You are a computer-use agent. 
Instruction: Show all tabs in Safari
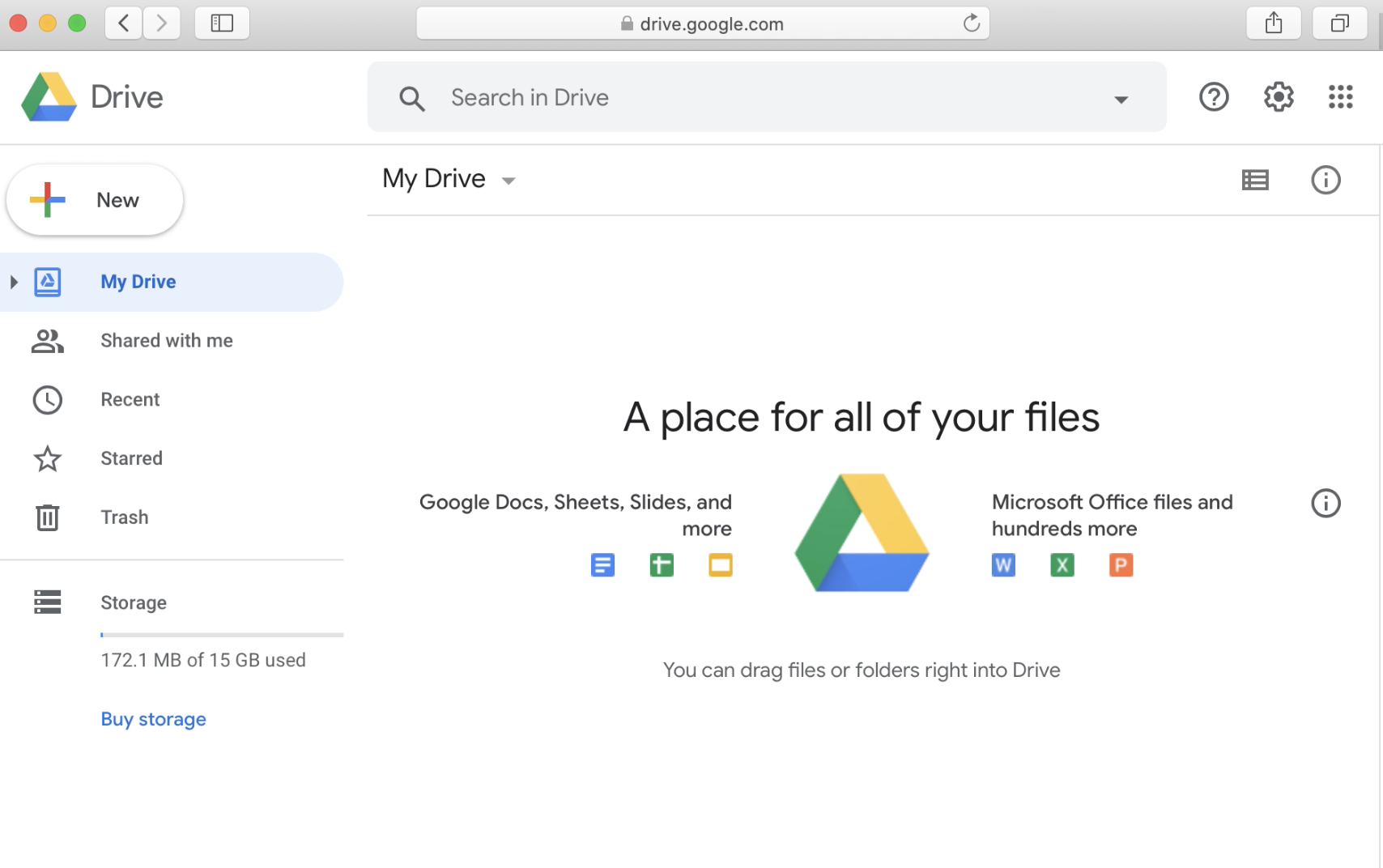[x=1340, y=23]
